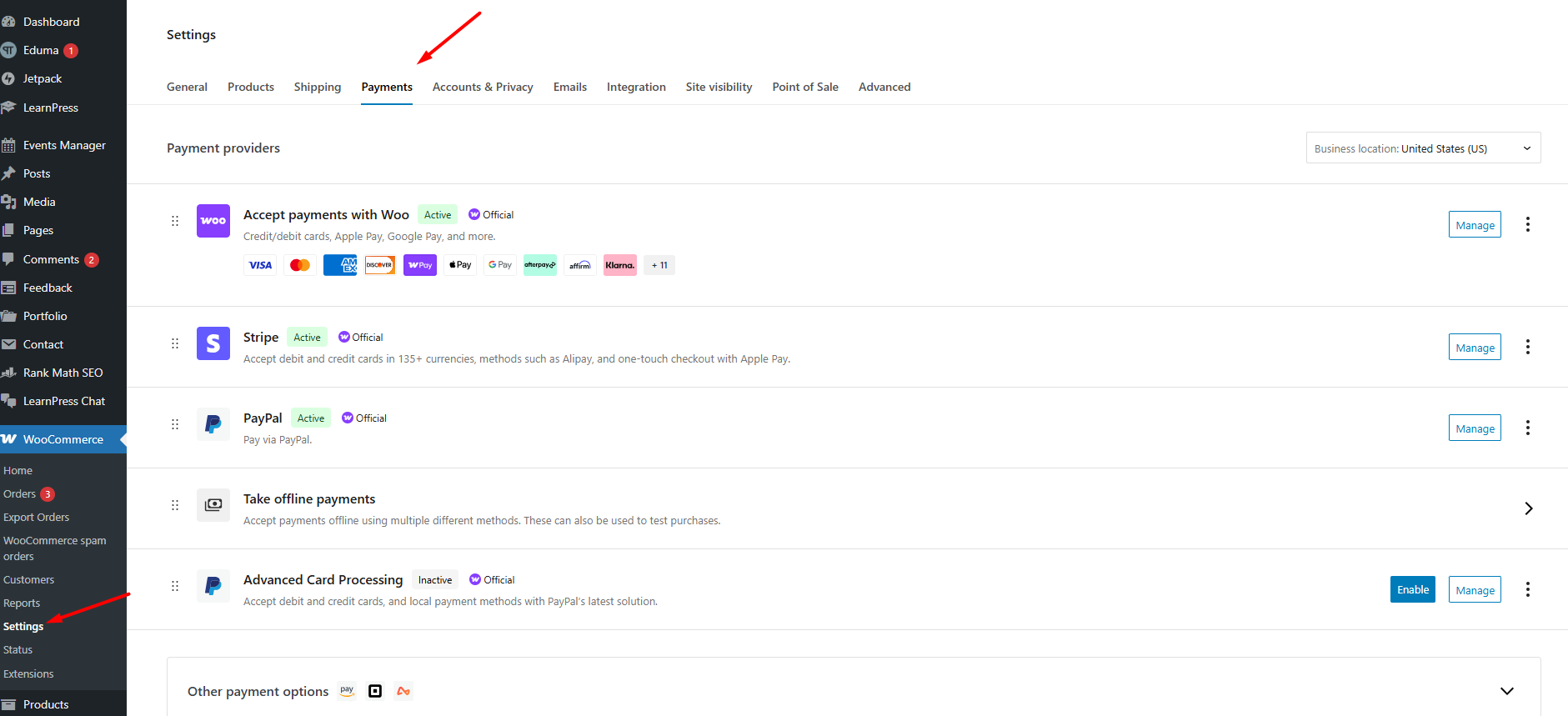The width and height of the screenshot is (1568, 716).
Task: Go to the Integration tab
Action: pyautogui.click(x=636, y=87)
